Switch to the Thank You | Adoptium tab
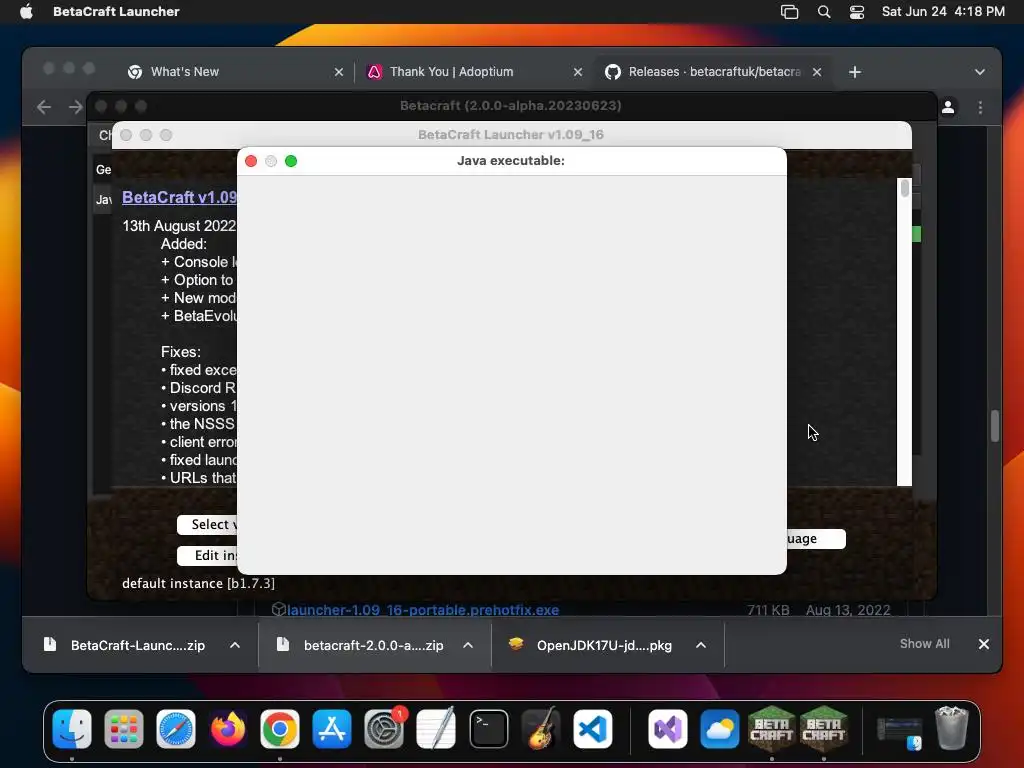This screenshot has width=1024, height=768. [451, 72]
